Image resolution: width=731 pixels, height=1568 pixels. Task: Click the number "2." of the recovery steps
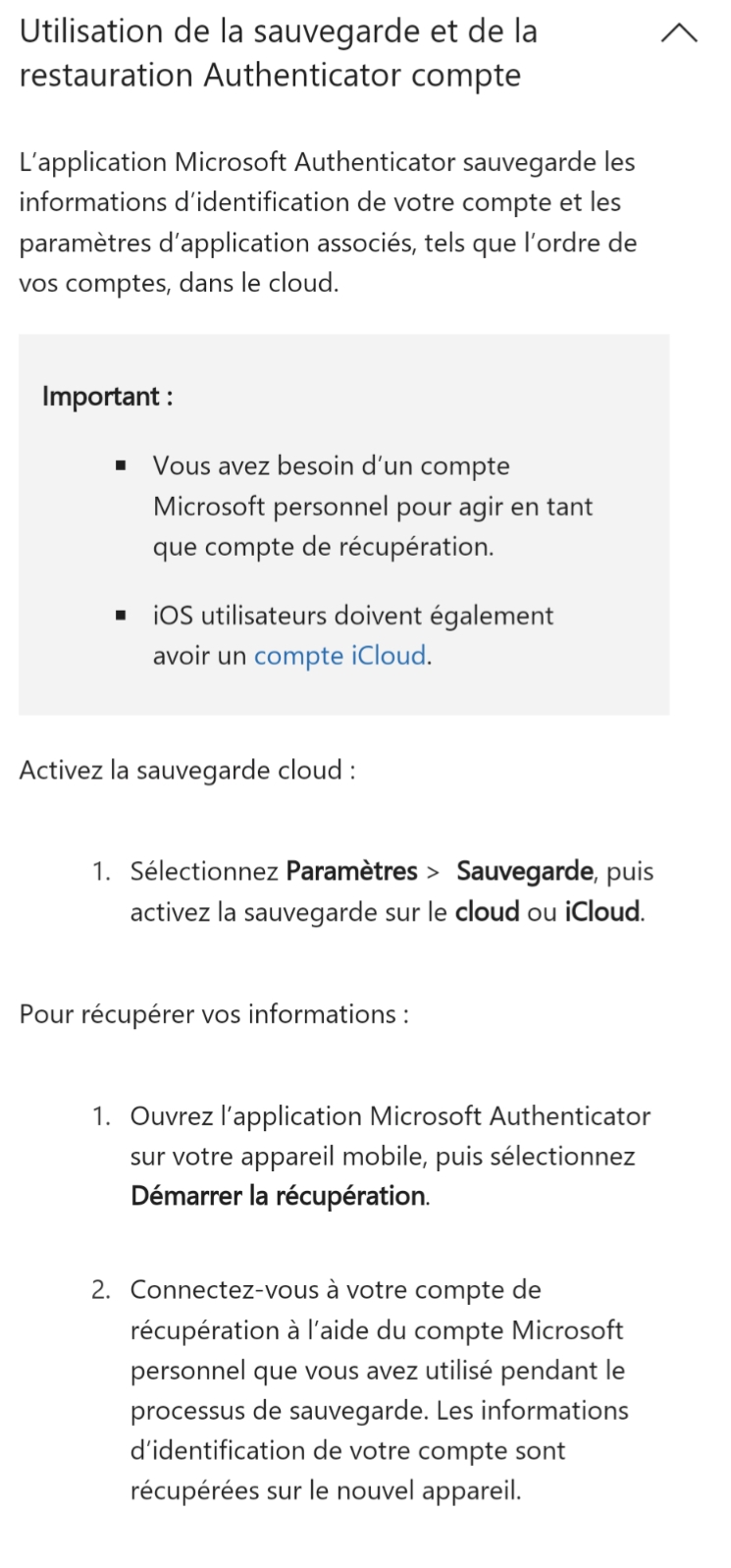tap(101, 1290)
